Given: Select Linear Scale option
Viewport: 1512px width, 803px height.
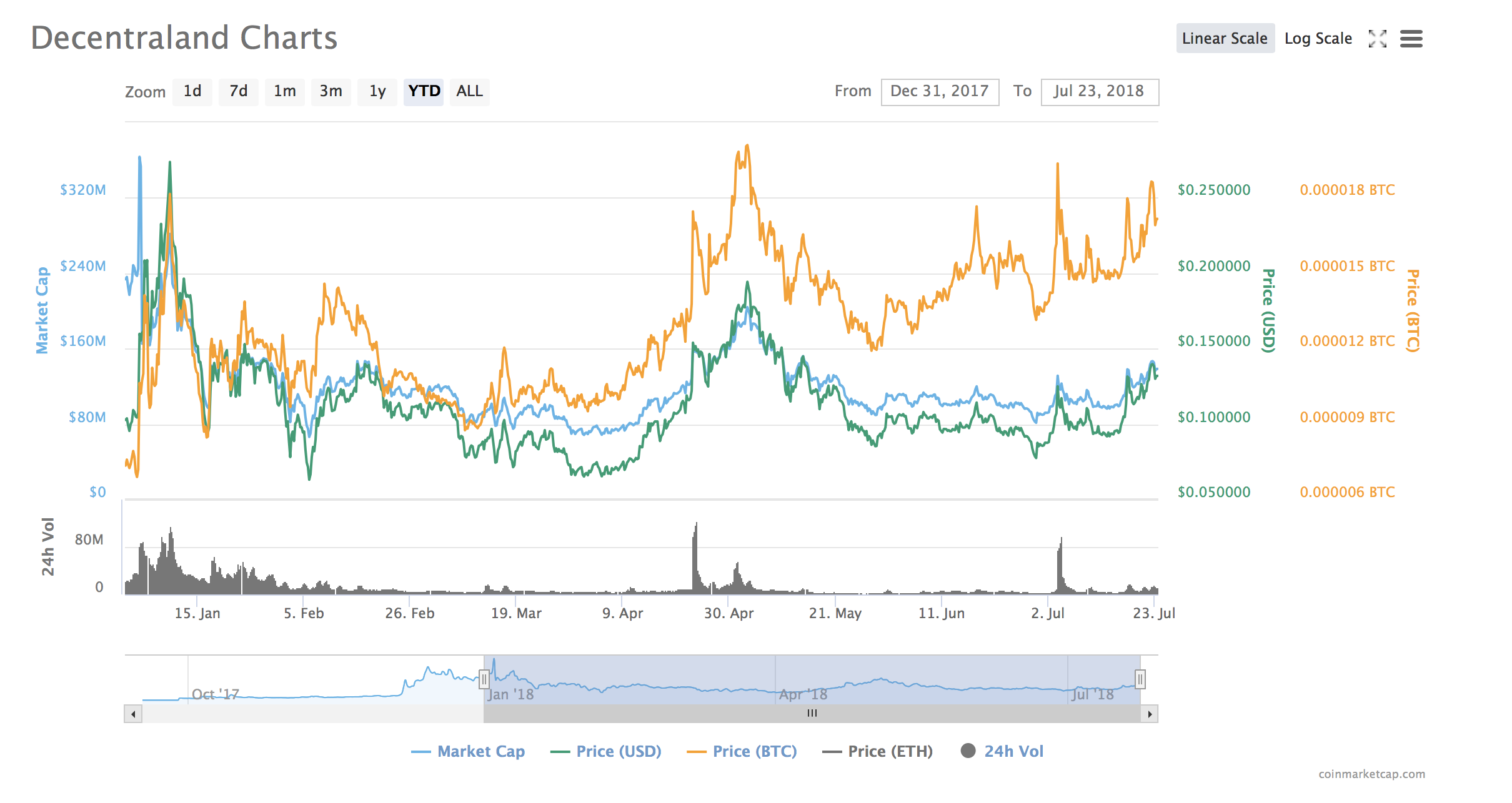Looking at the screenshot, I should 1225,39.
